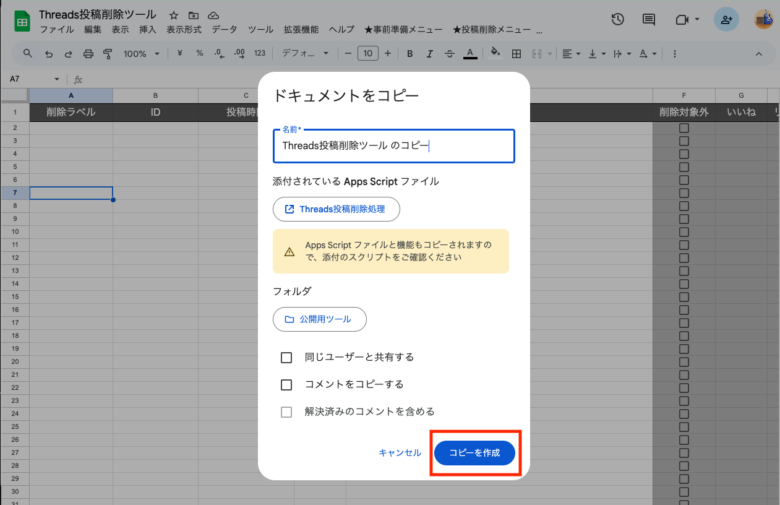Screen dimensions: 780x505
Task: Click the font size 10 box
Action: click(368, 54)
